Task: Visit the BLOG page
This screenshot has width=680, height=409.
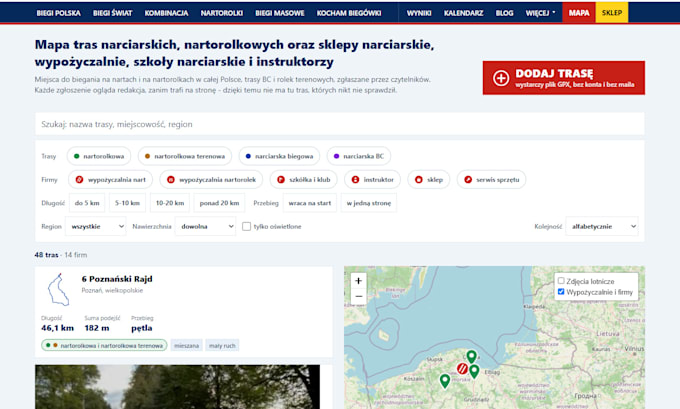Action: click(504, 13)
